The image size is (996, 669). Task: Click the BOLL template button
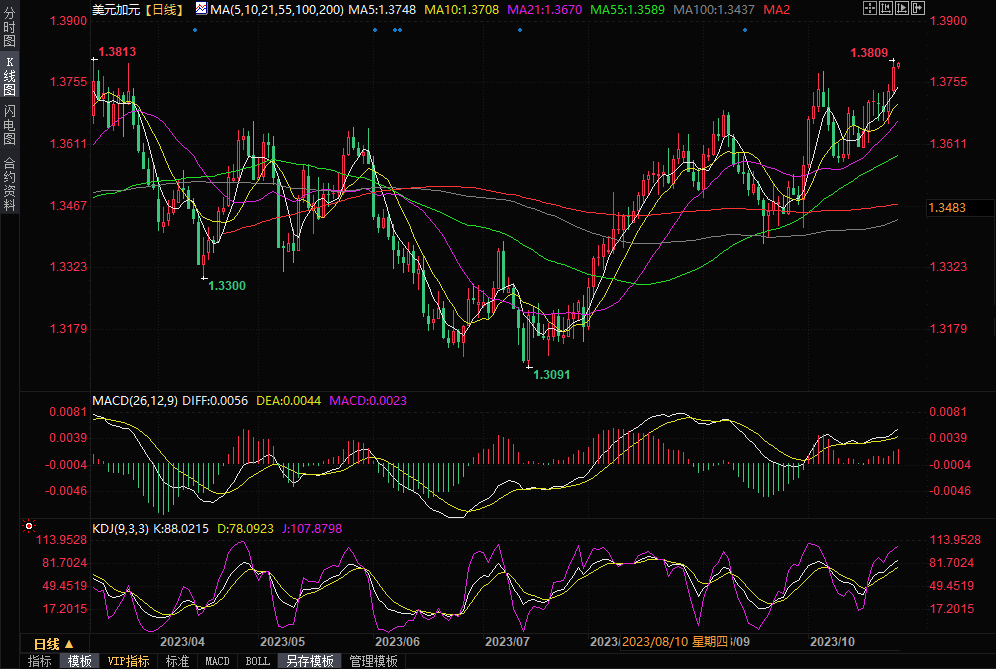click(257, 661)
